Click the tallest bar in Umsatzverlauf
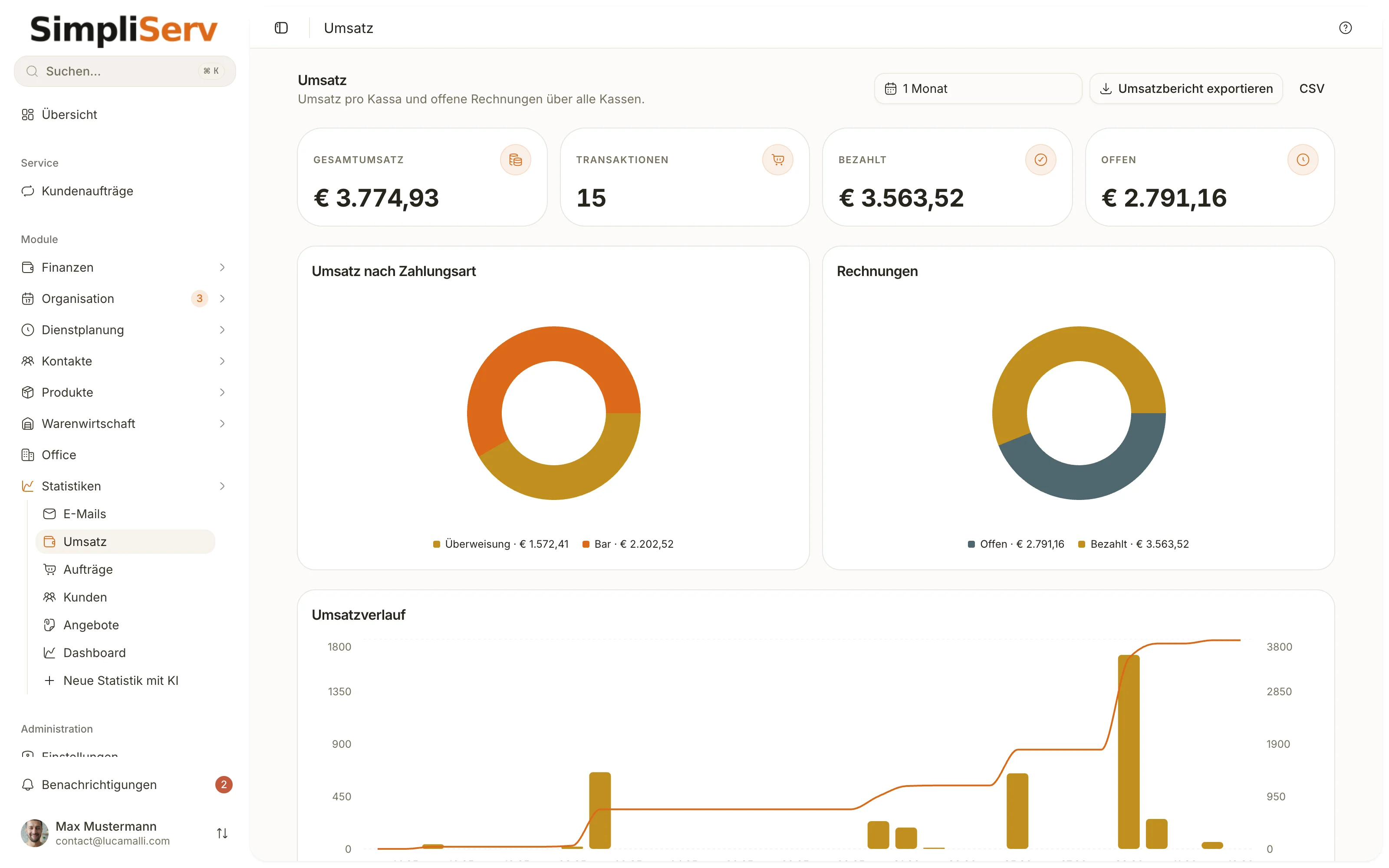The width and height of the screenshot is (1389, 868). coord(1129,751)
